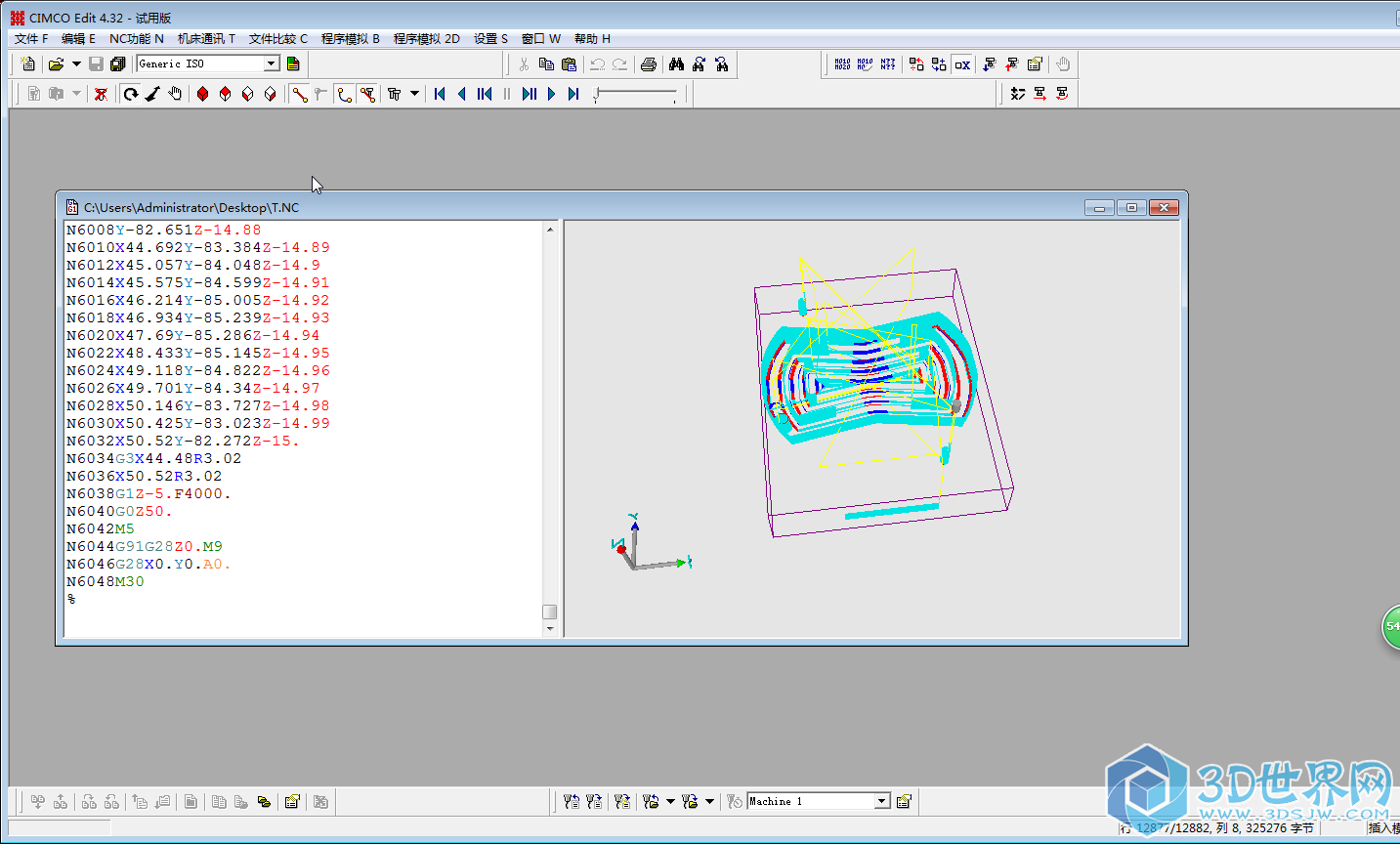Expand the recent files arrow beside open
This screenshot has width=1400, height=844.
pos(76,64)
